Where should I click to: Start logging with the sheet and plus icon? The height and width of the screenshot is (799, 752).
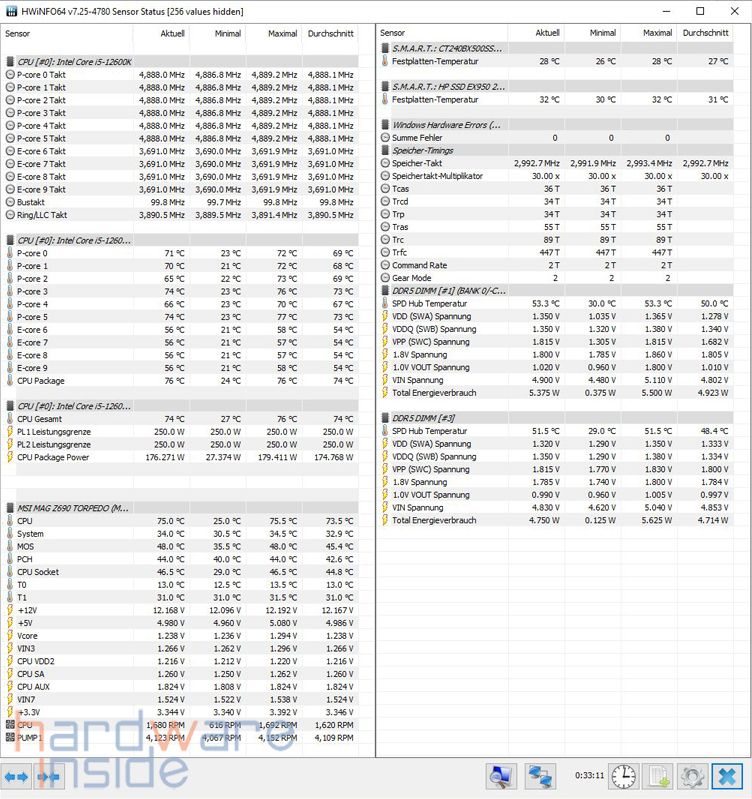[658, 777]
